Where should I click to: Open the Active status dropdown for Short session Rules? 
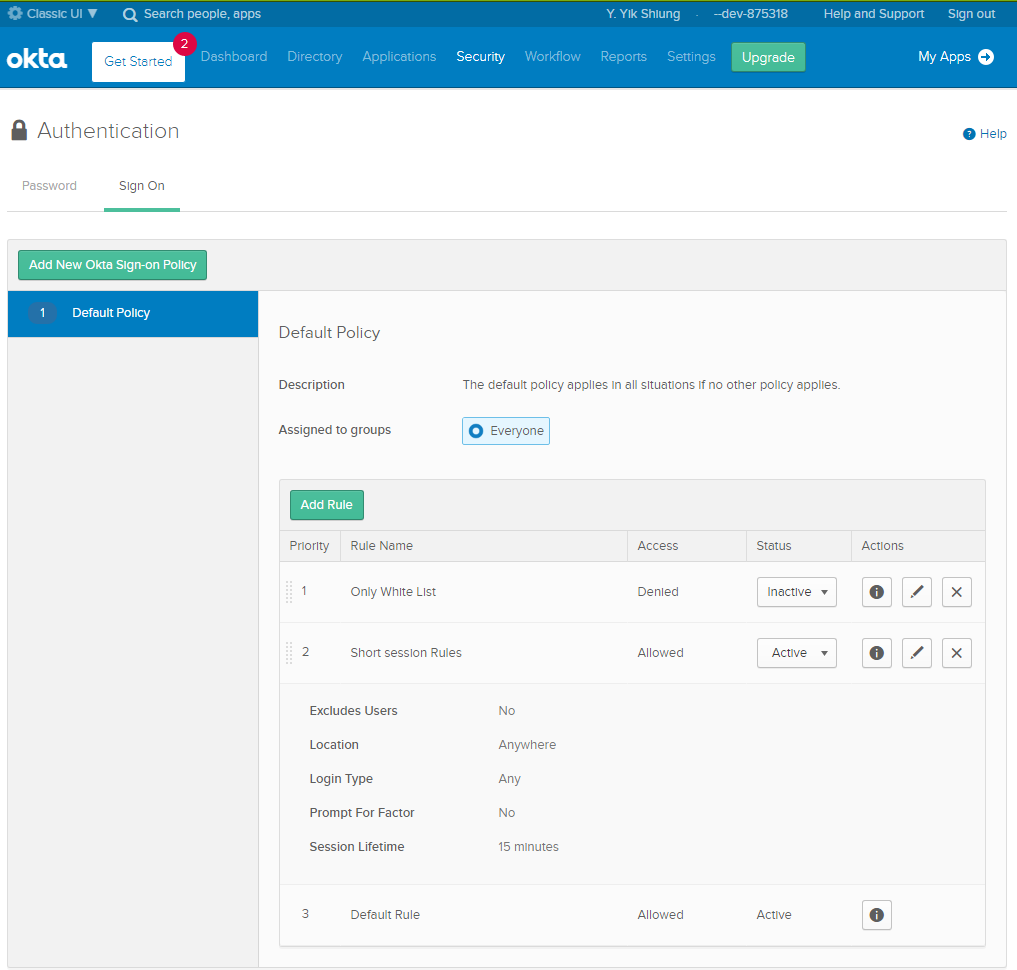coord(796,653)
